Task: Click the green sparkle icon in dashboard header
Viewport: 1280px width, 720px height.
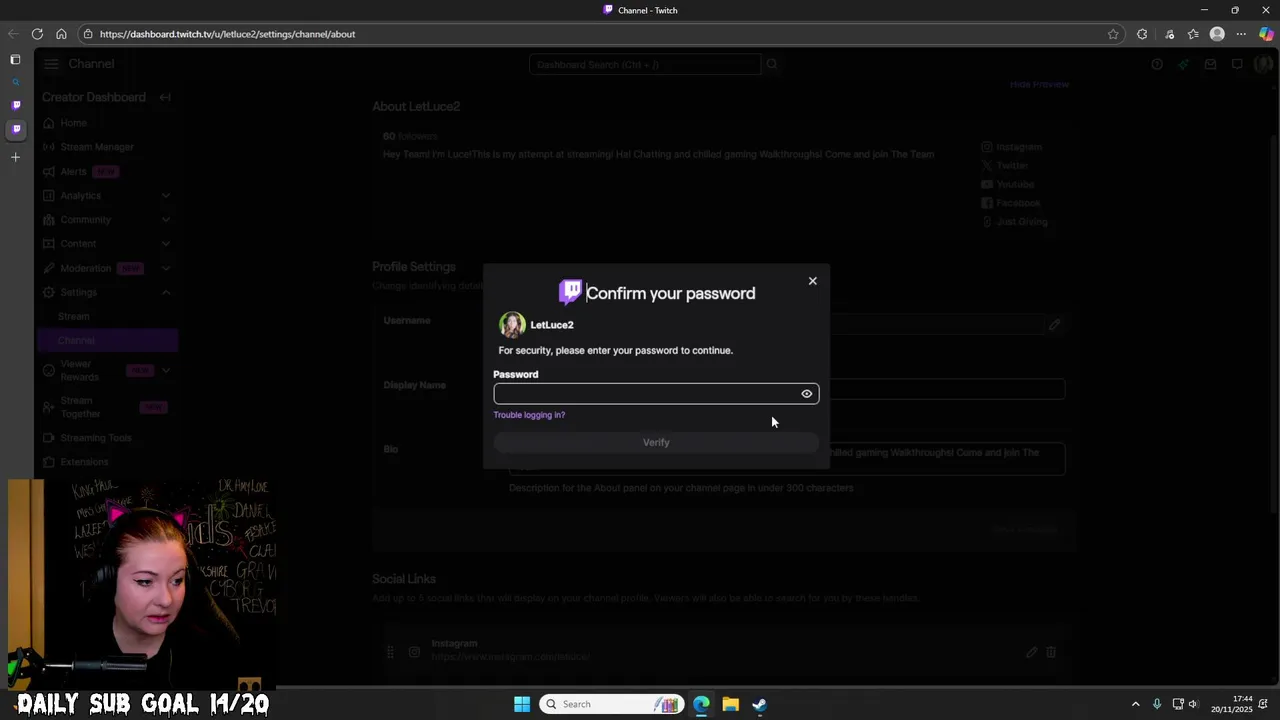Action: point(1183,64)
